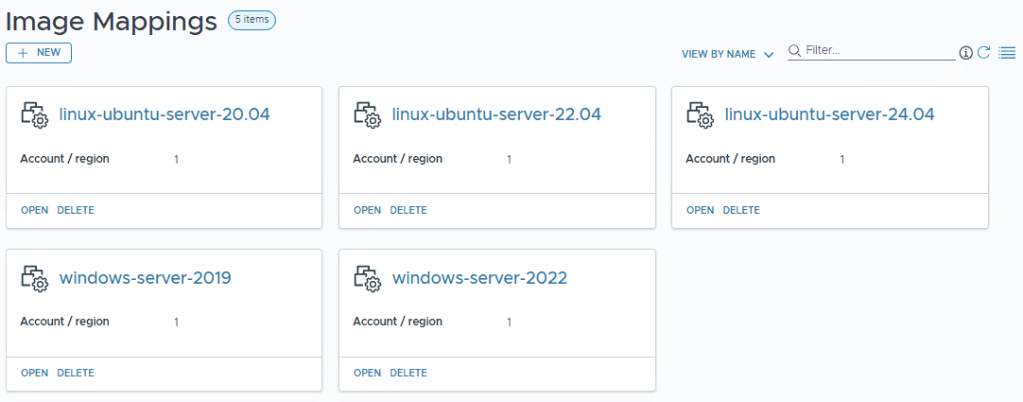Click the linux-ubuntu-server-24.04 card icon
1023x402 pixels.
click(x=701, y=115)
